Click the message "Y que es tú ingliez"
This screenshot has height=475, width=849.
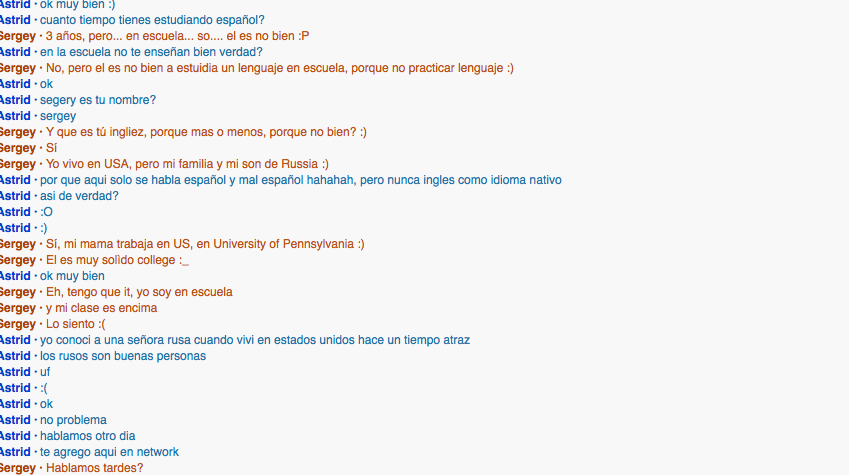tap(206, 132)
